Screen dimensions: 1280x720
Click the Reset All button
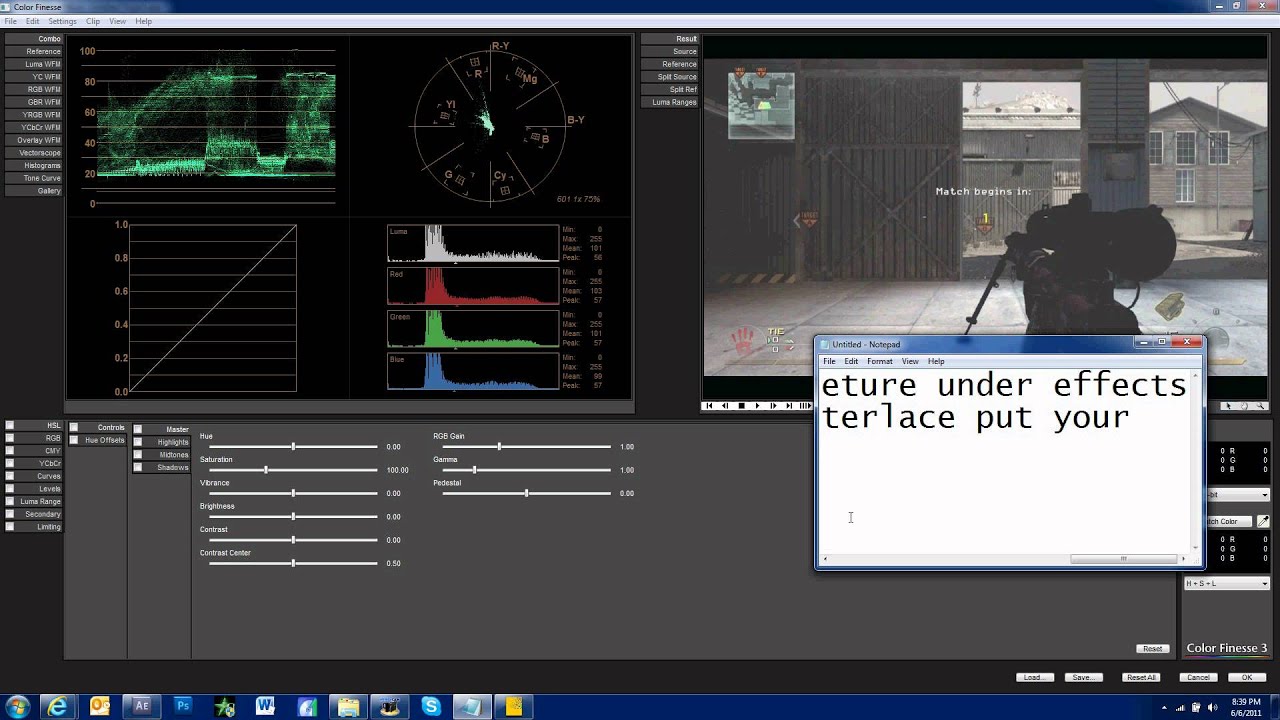(1141, 677)
